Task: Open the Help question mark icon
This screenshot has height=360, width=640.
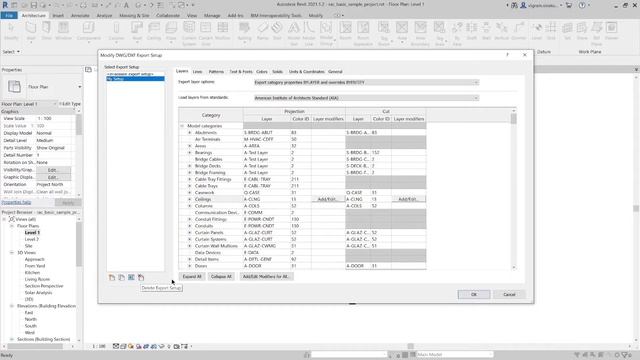Action: (x=582, y=5)
